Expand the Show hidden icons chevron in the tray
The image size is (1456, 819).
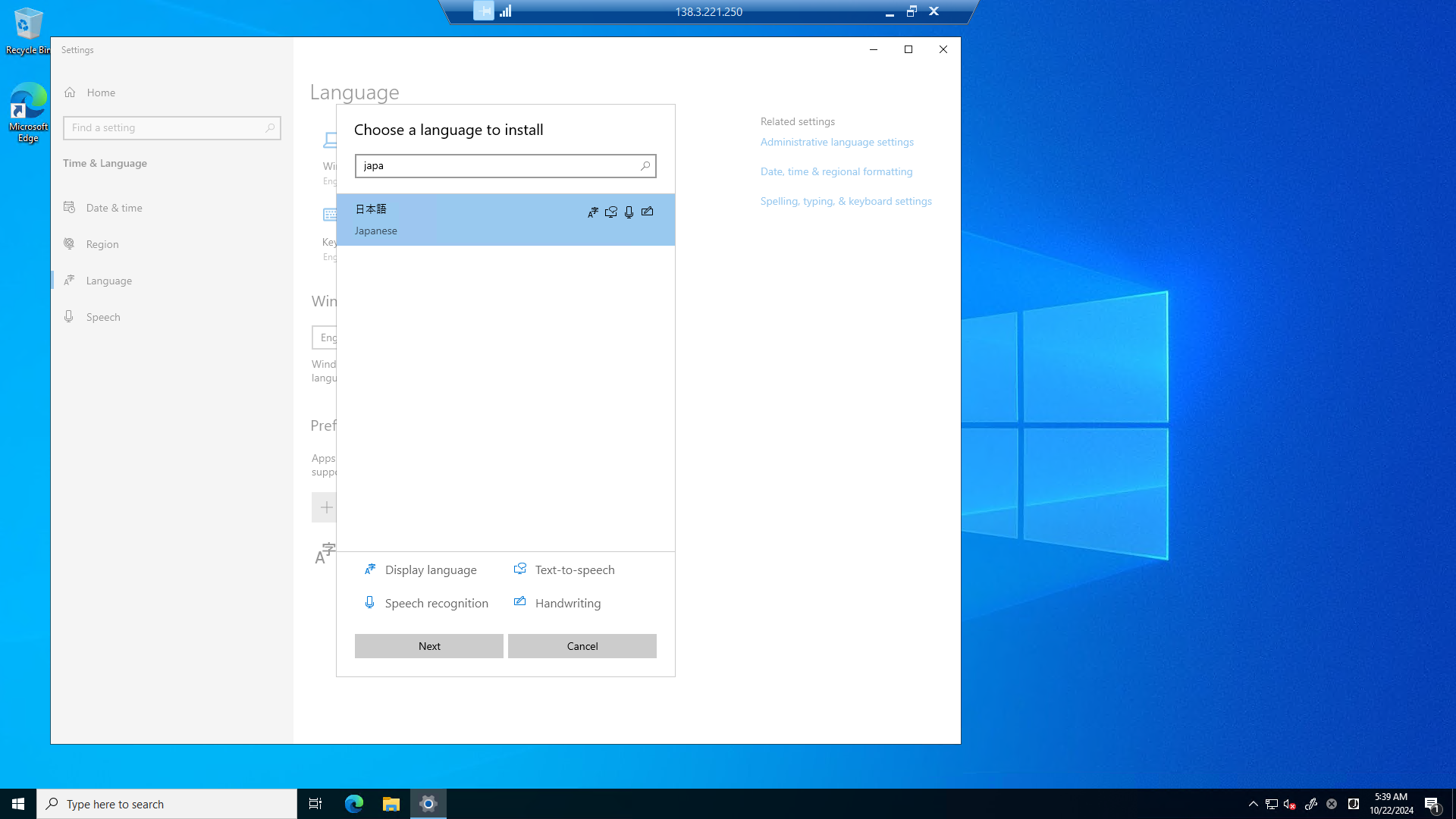1253,803
